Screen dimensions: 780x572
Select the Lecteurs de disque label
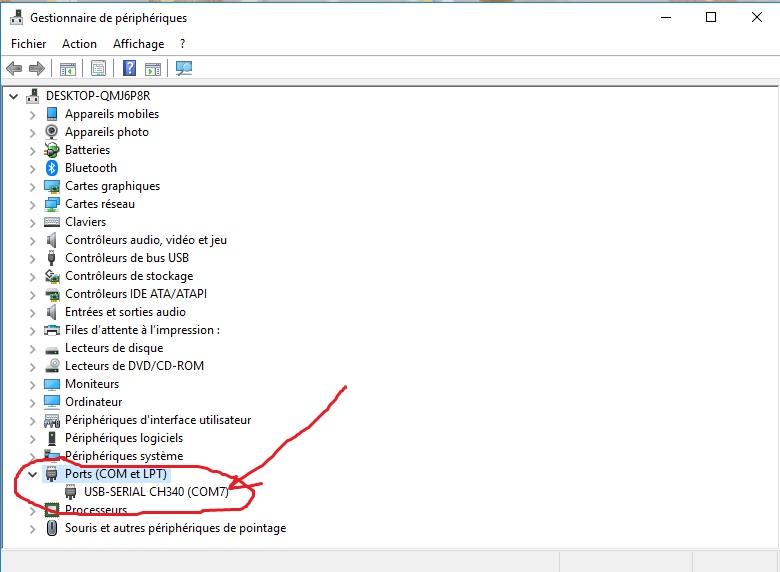[x=114, y=348]
